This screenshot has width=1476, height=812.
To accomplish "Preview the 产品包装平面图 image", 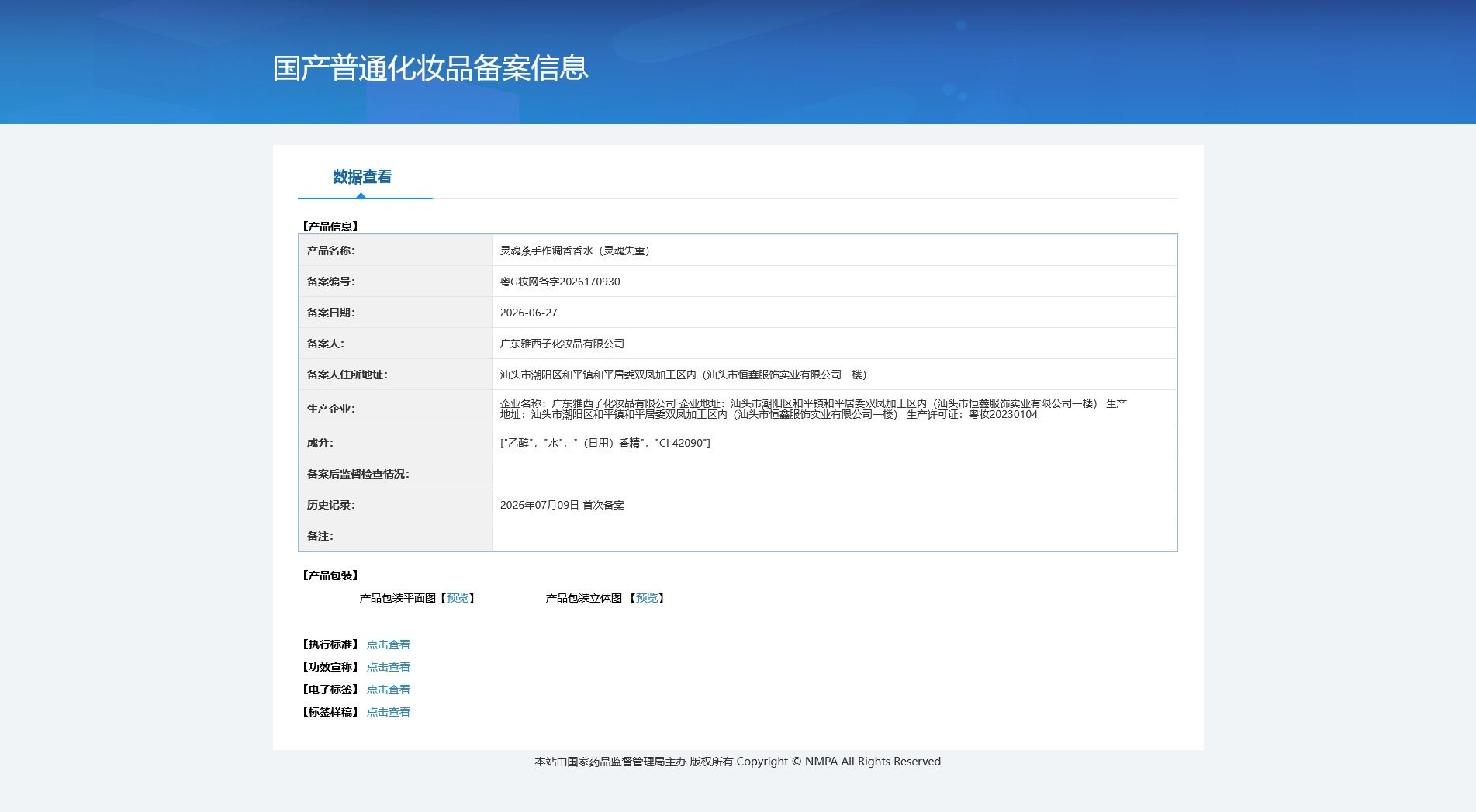I will coord(458,598).
